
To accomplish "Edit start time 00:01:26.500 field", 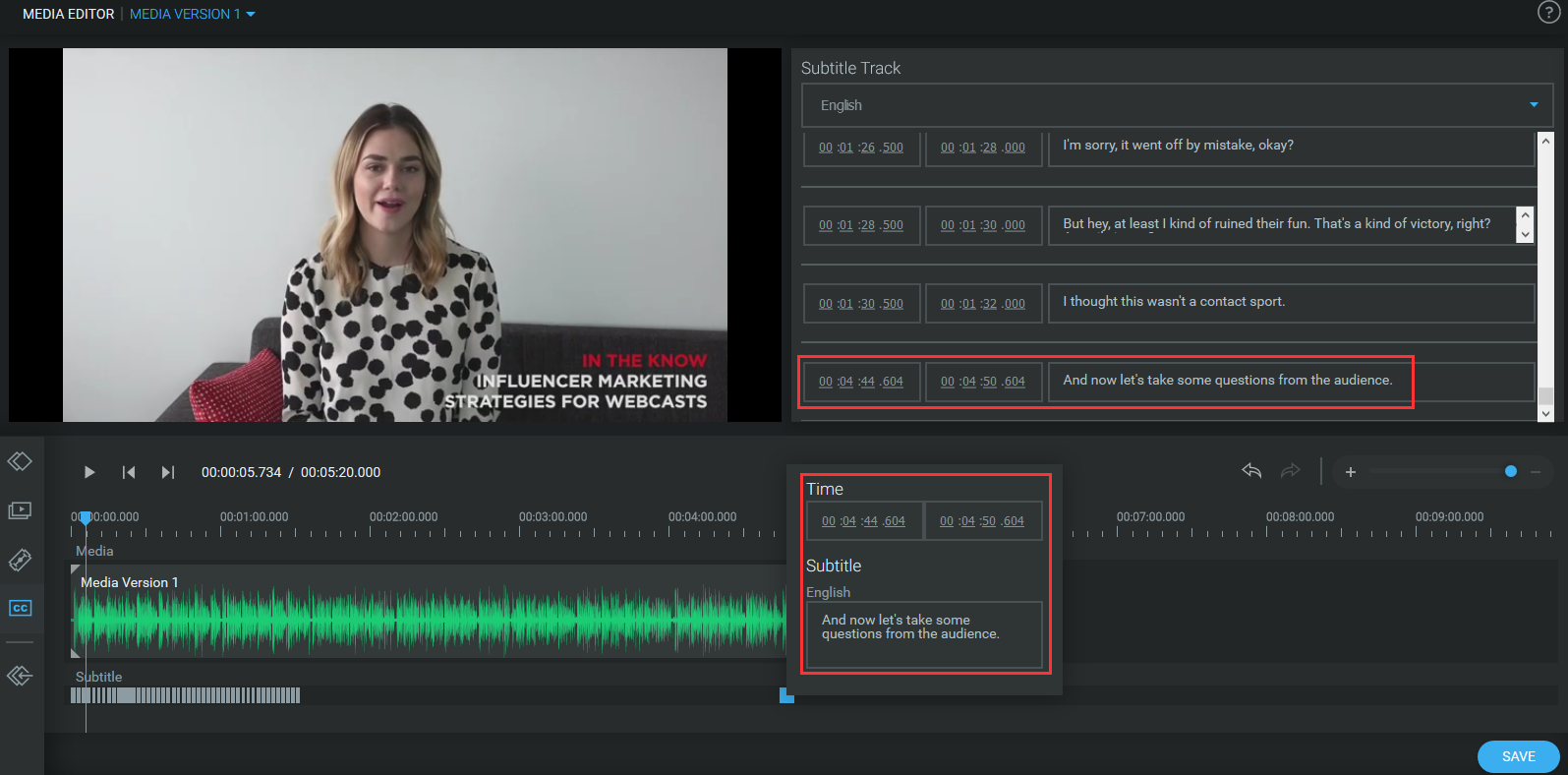I will 861,148.
